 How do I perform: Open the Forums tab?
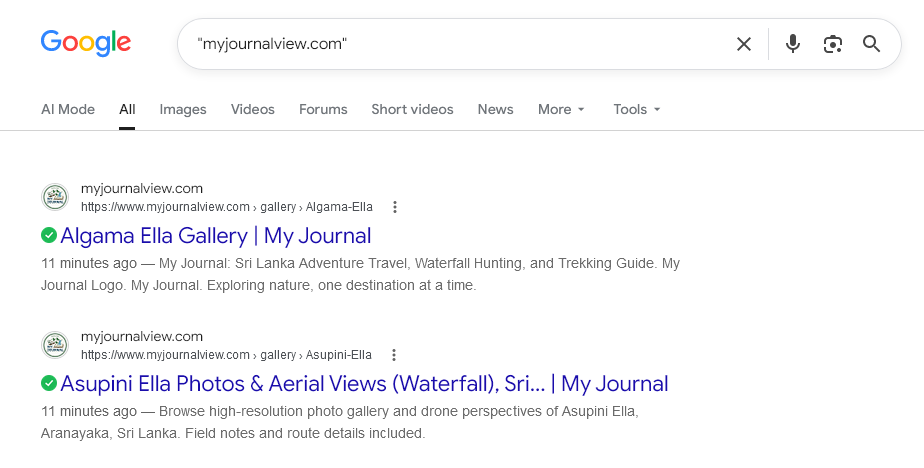point(323,110)
